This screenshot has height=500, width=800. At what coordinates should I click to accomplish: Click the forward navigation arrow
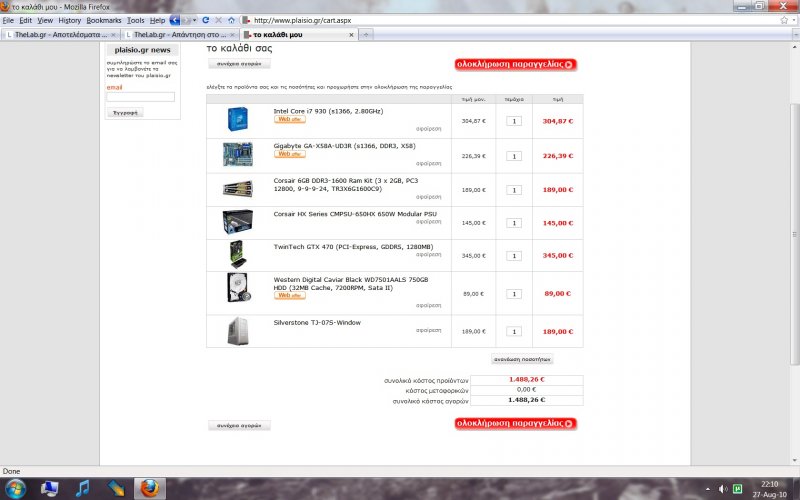[186, 20]
